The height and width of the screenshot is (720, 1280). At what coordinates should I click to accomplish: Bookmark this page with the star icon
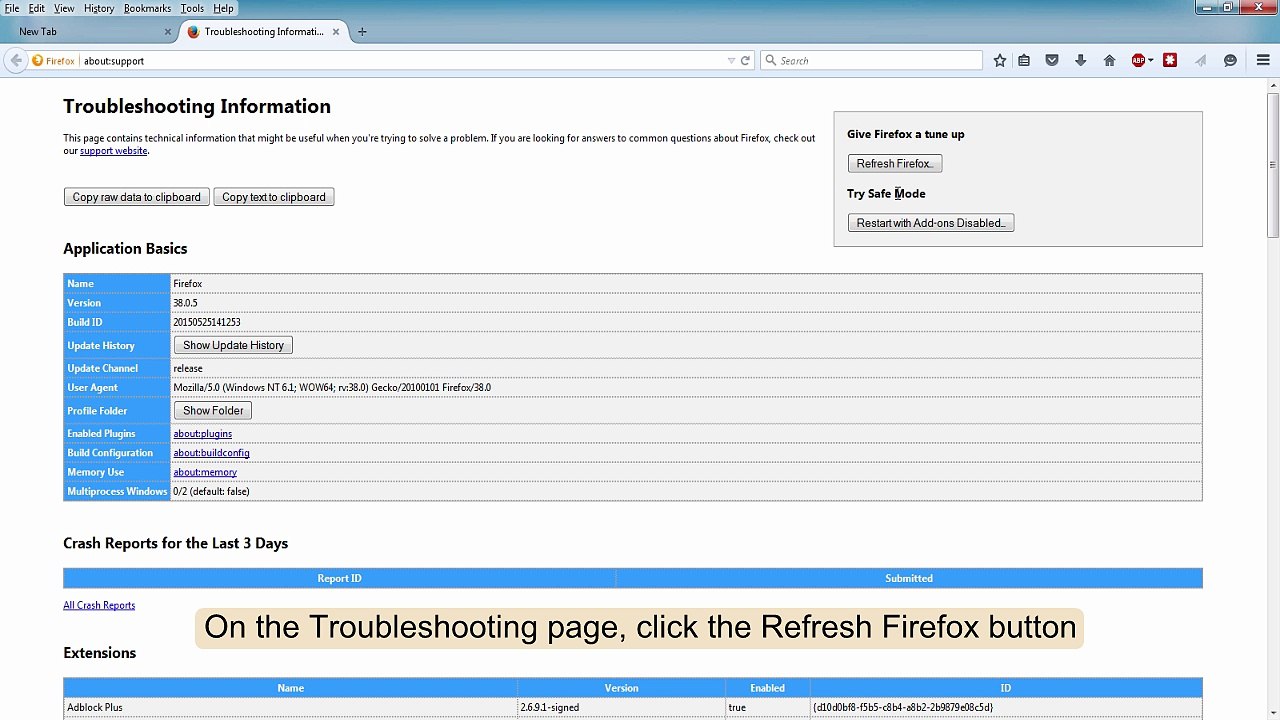click(x=1000, y=61)
